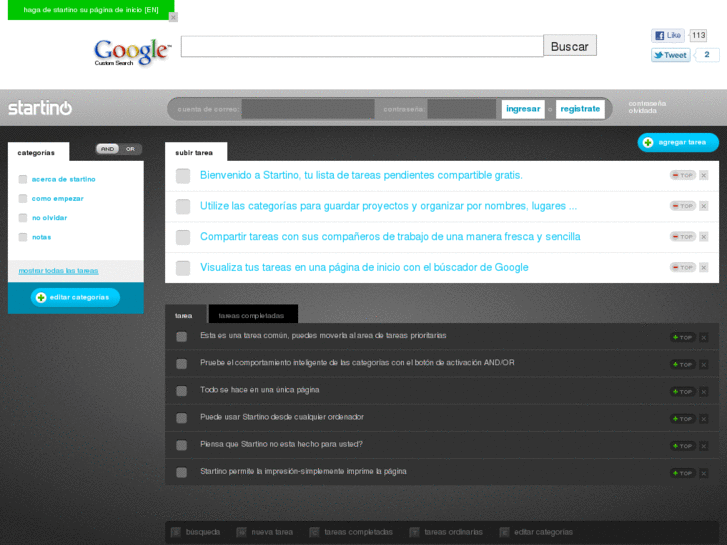Delete the 'Puede usar Startino' task
This screenshot has height=545, width=727.
coord(704,419)
